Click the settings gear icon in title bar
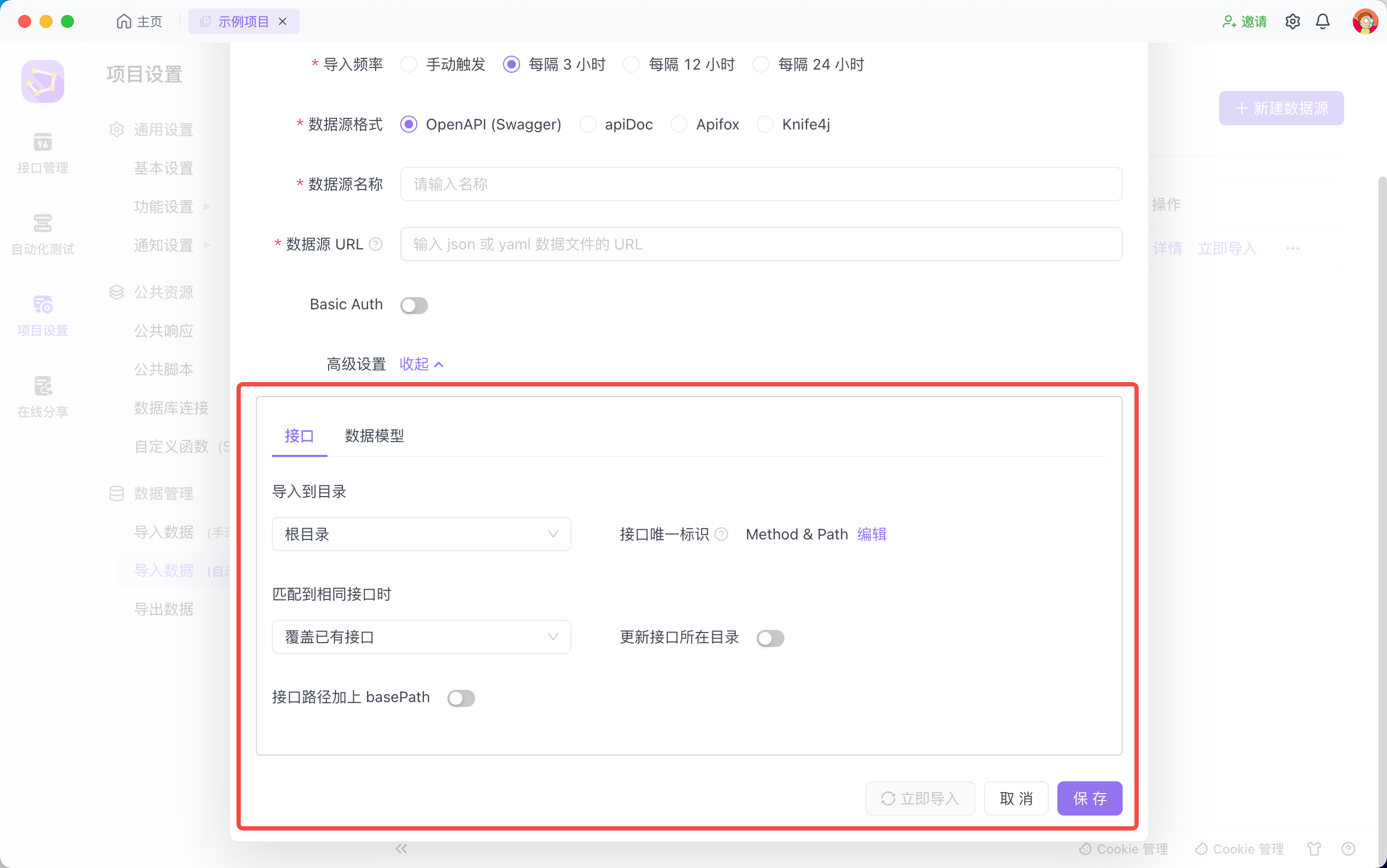The image size is (1387, 868). click(1292, 22)
